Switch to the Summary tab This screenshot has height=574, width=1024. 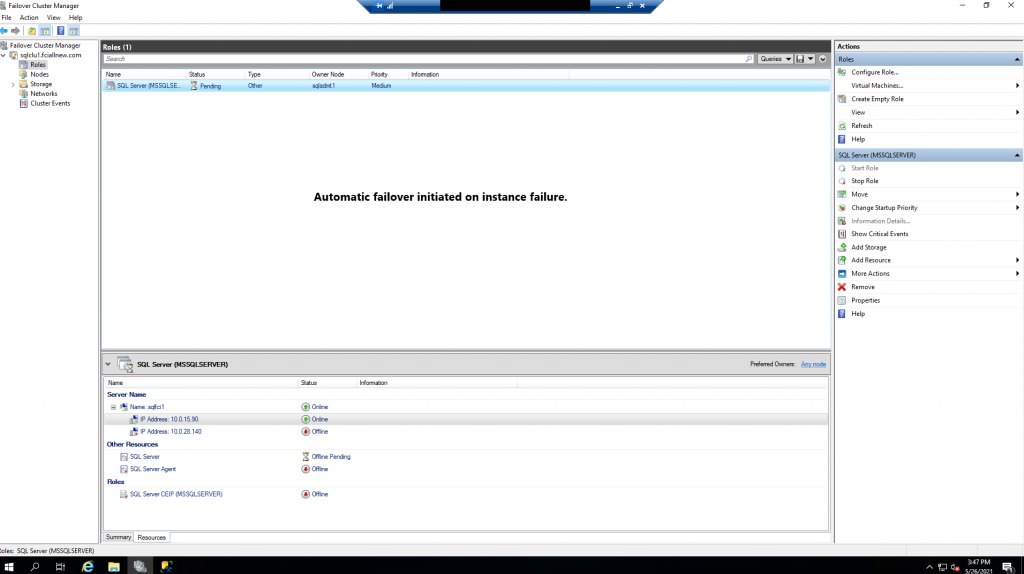118,537
